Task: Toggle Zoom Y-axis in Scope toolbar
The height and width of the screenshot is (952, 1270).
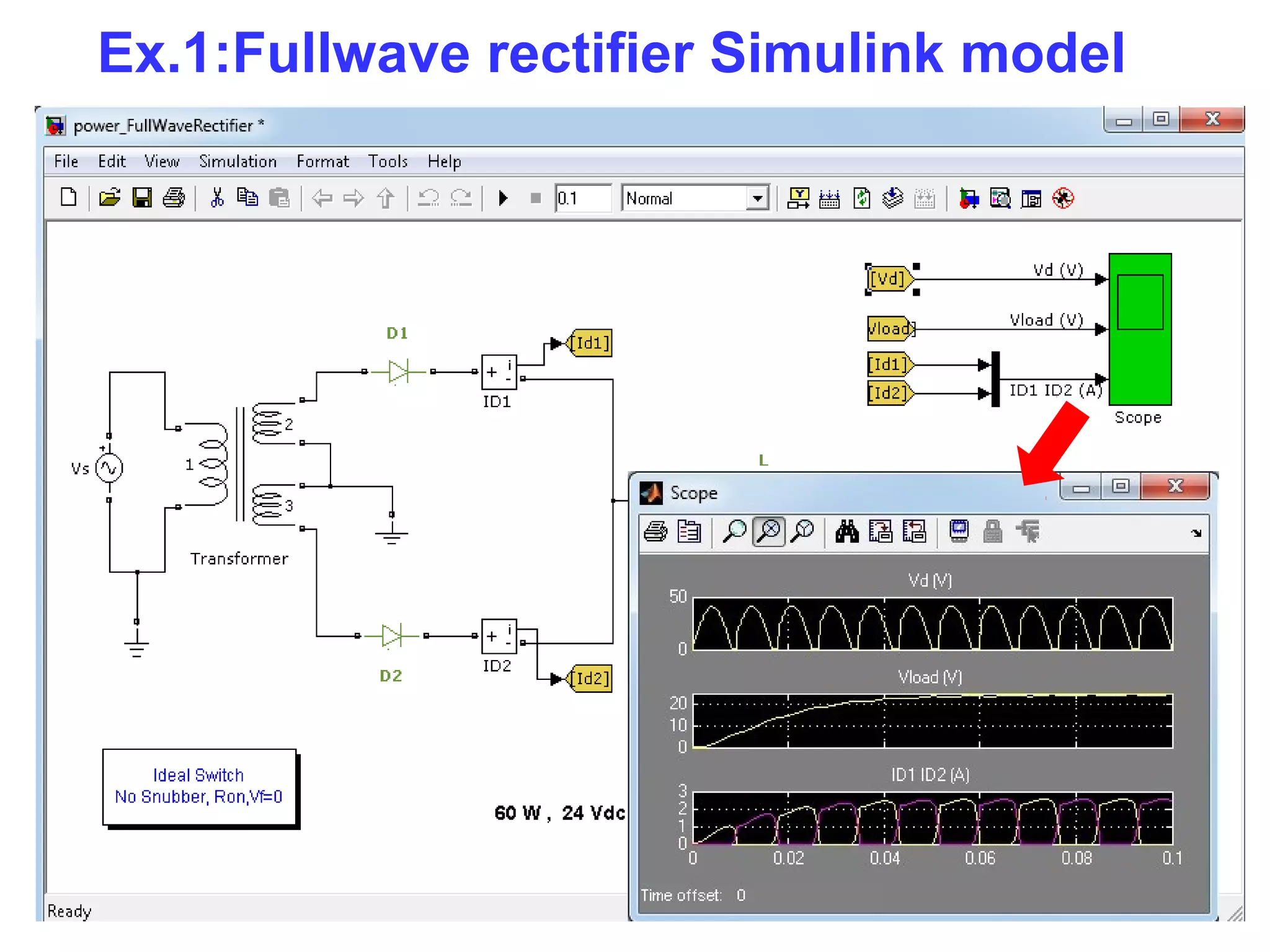Action: click(803, 532)
